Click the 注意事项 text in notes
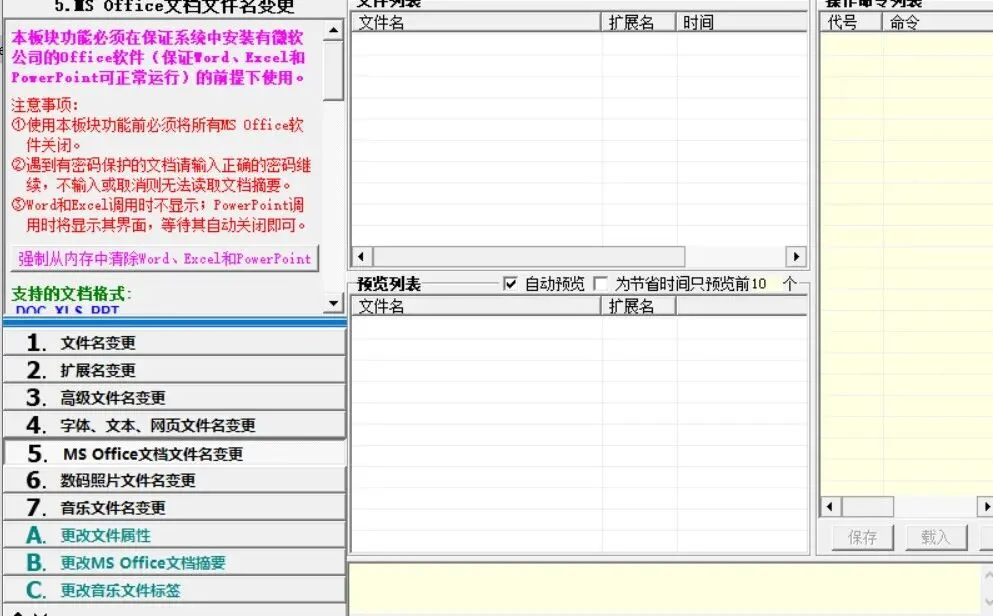This screenshot has height=616, width=993. click(x=44, y=104)
